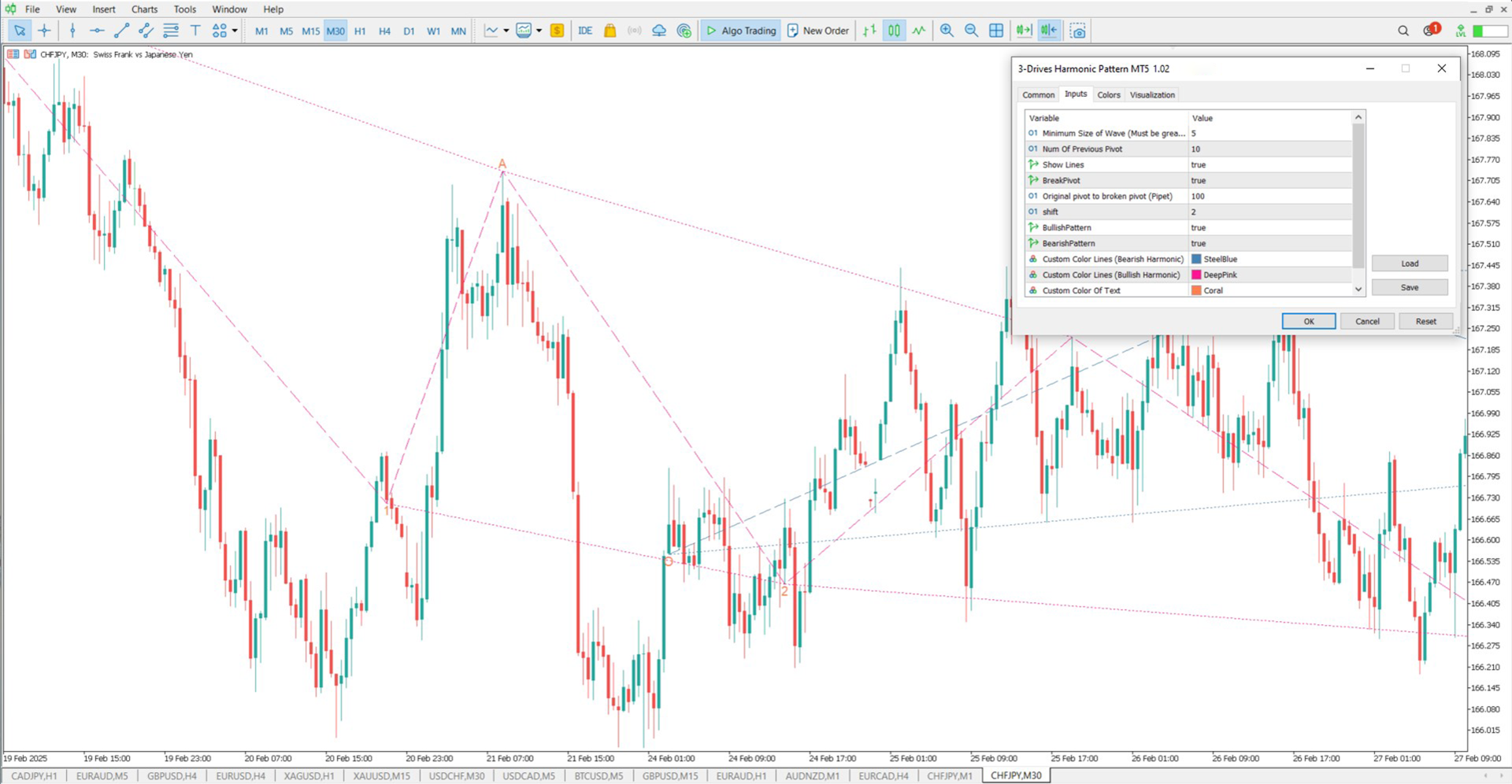Click the New Order button
1512x784 pixels.
click(817, 30)
